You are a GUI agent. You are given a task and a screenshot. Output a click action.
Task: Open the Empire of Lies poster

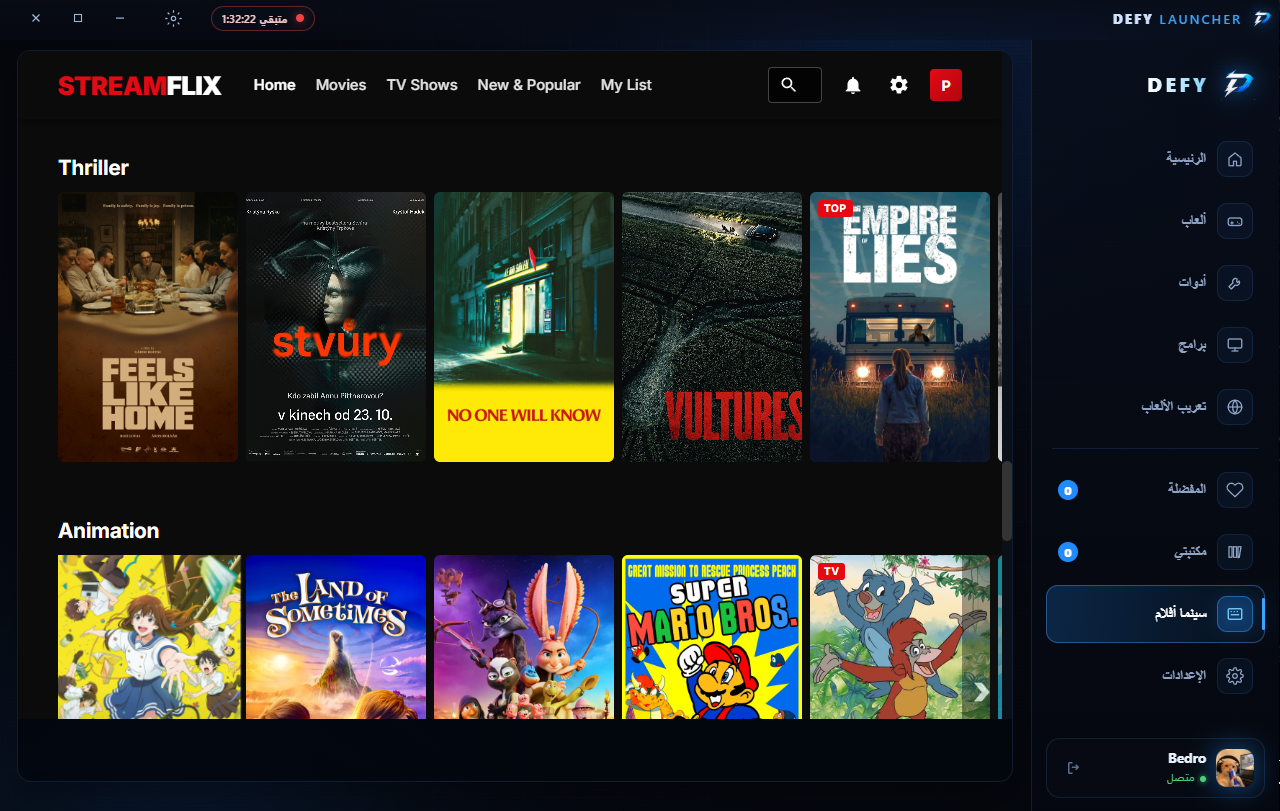(900, 327)
